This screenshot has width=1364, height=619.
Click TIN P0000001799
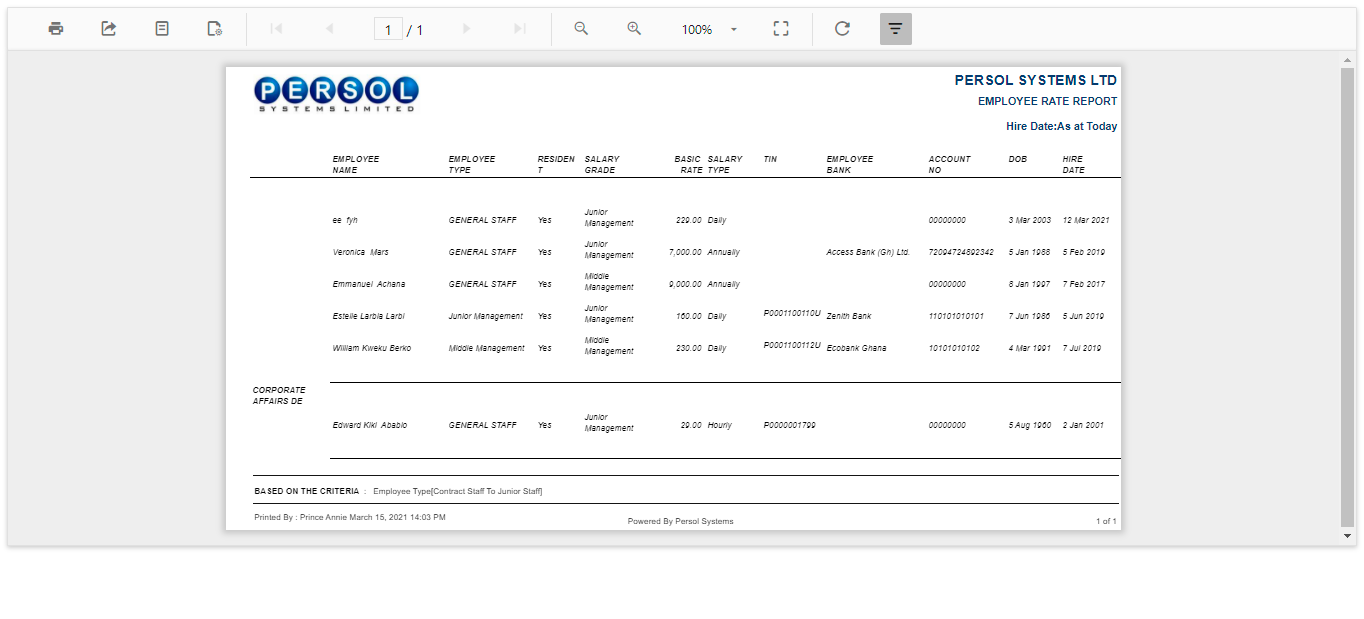point(789,425)
